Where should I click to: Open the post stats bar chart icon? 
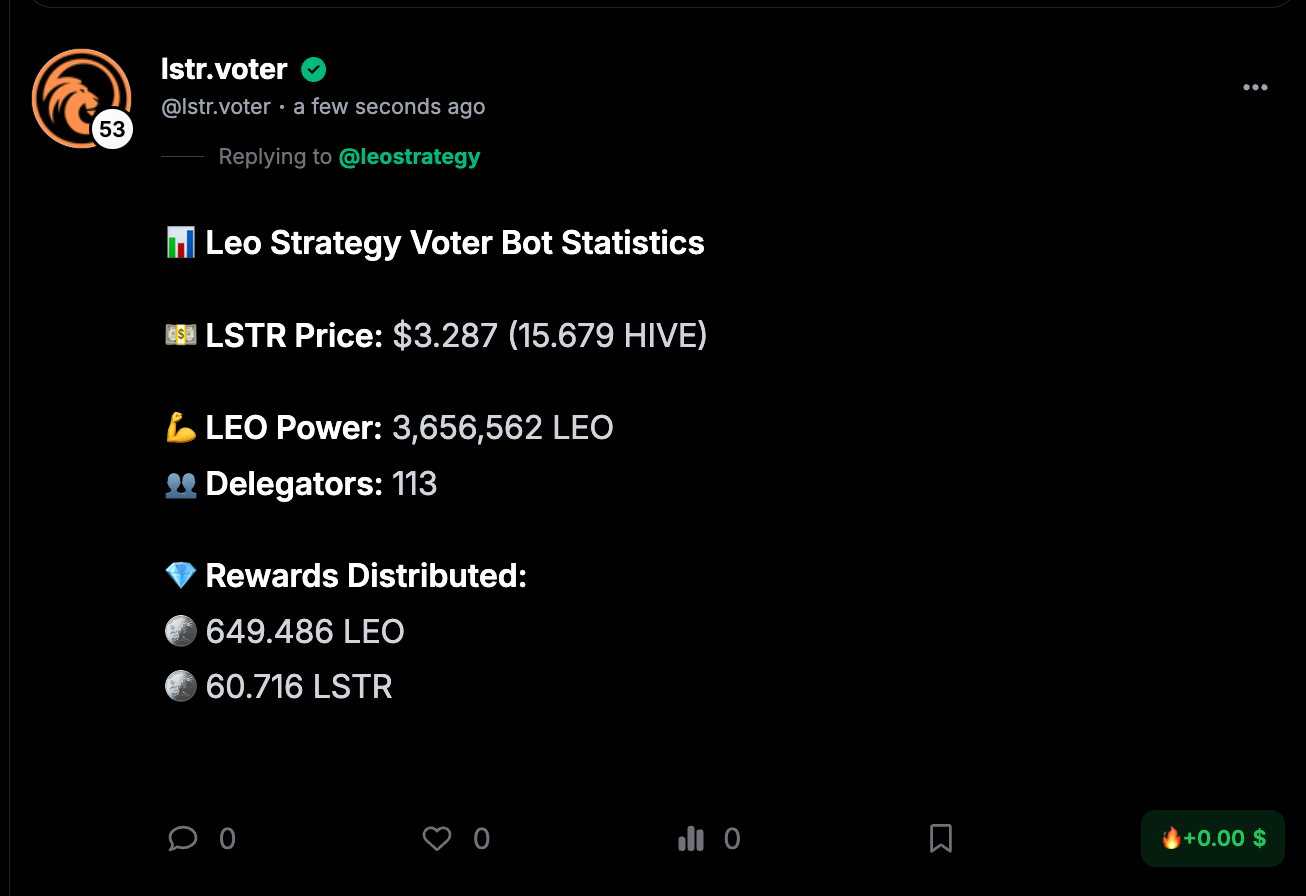[x=691, y=838]
